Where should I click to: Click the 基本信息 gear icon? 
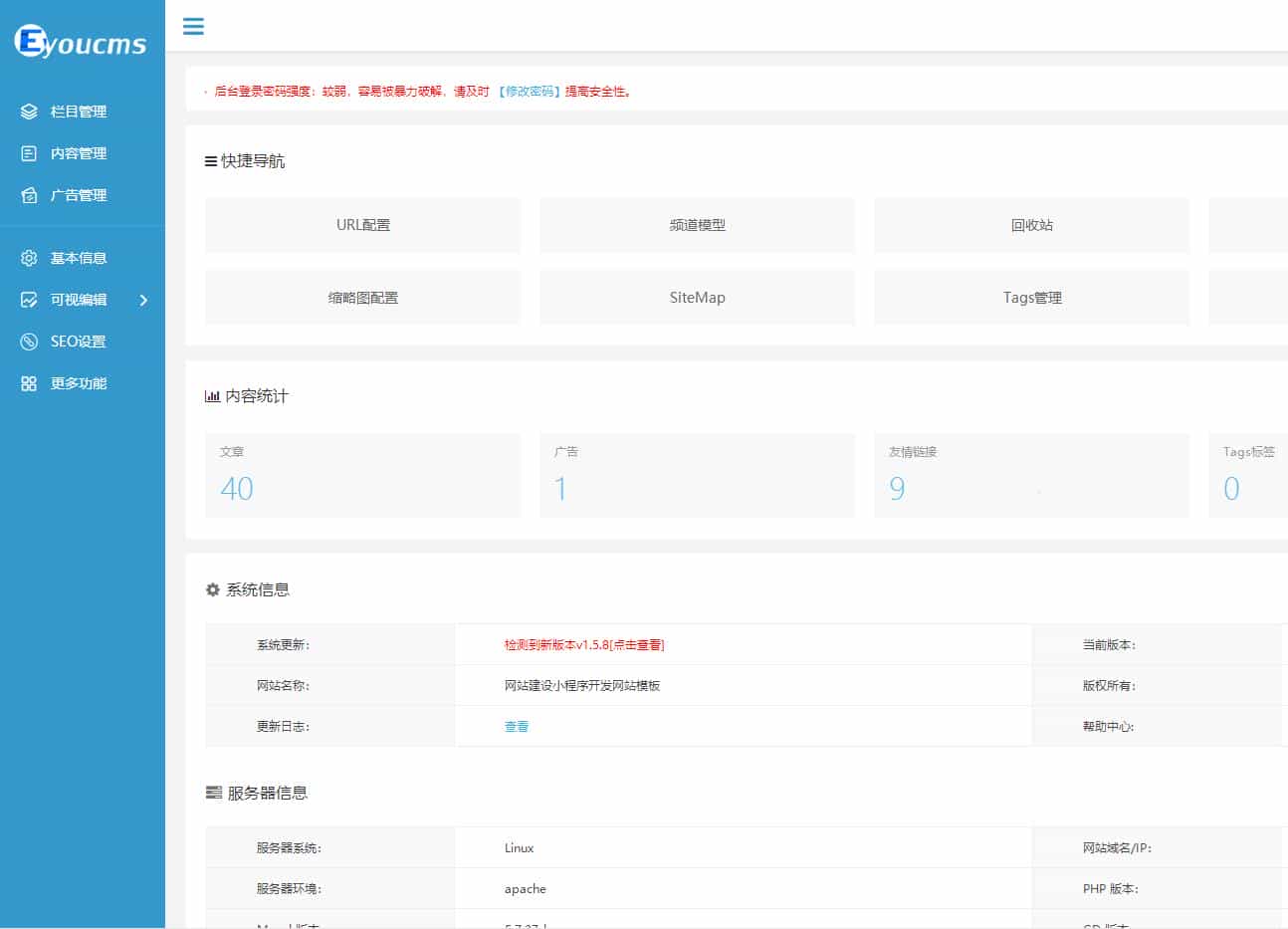(29, 258)
